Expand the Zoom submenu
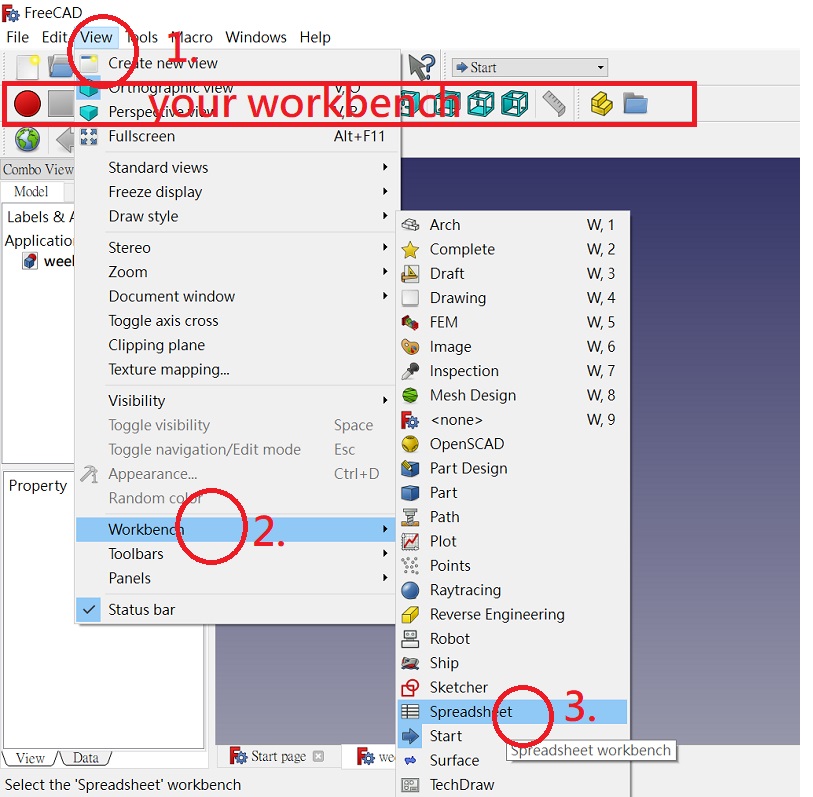 (x=236, y=272)
